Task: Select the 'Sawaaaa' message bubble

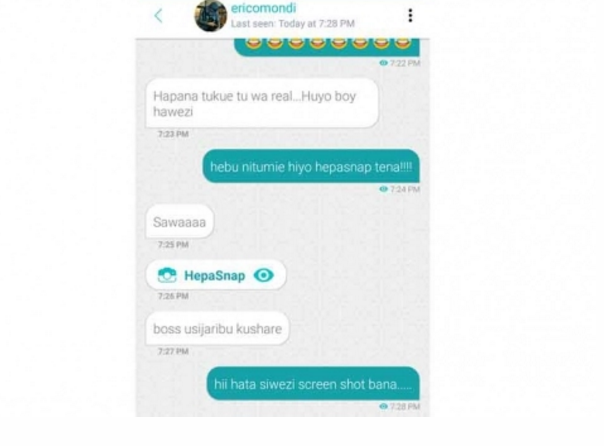Action: pyautogui.click(x=180, y=222)
